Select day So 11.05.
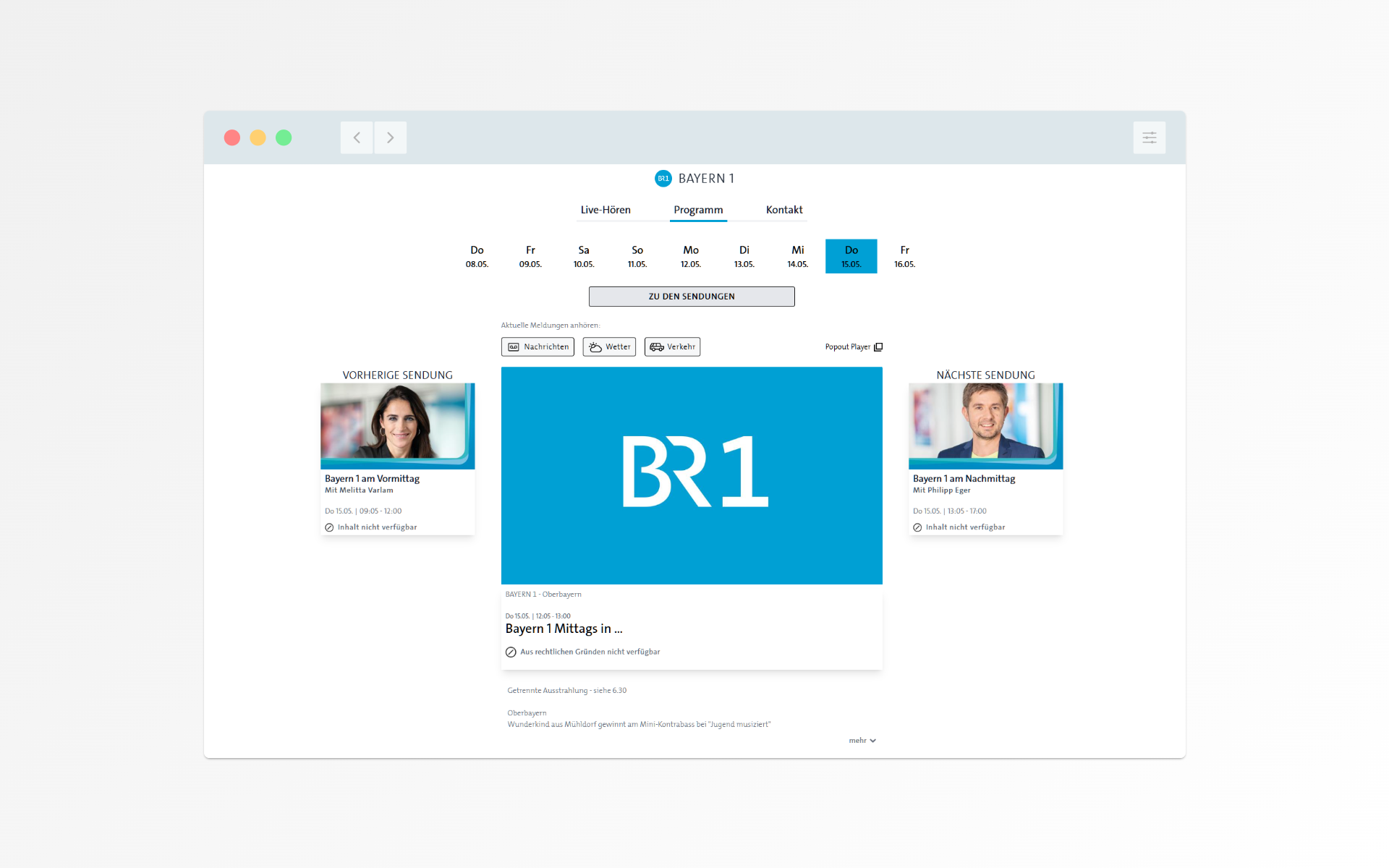Screen dimensions: 1389x868 (x=637, y=256)
